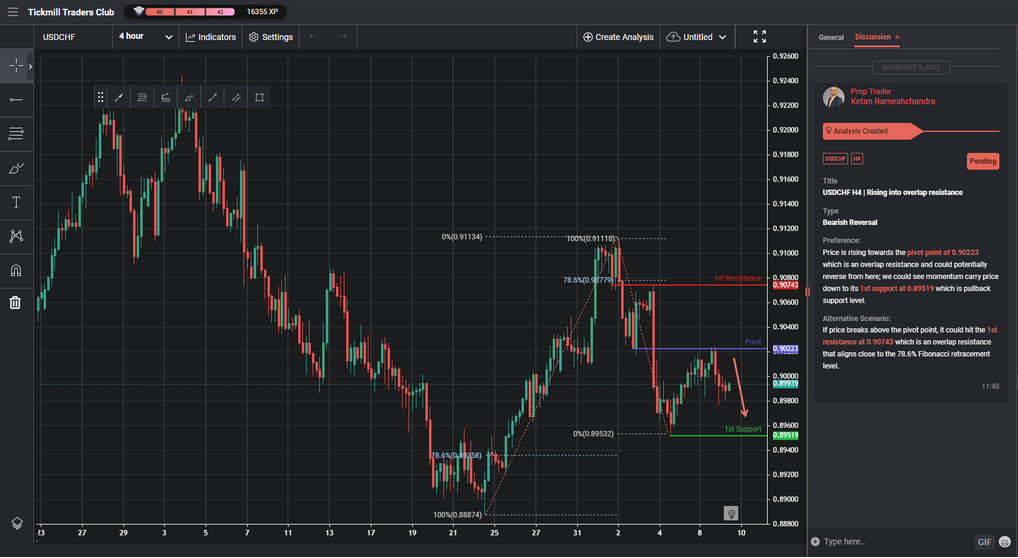Click the redo arrow

pos(342,37)
